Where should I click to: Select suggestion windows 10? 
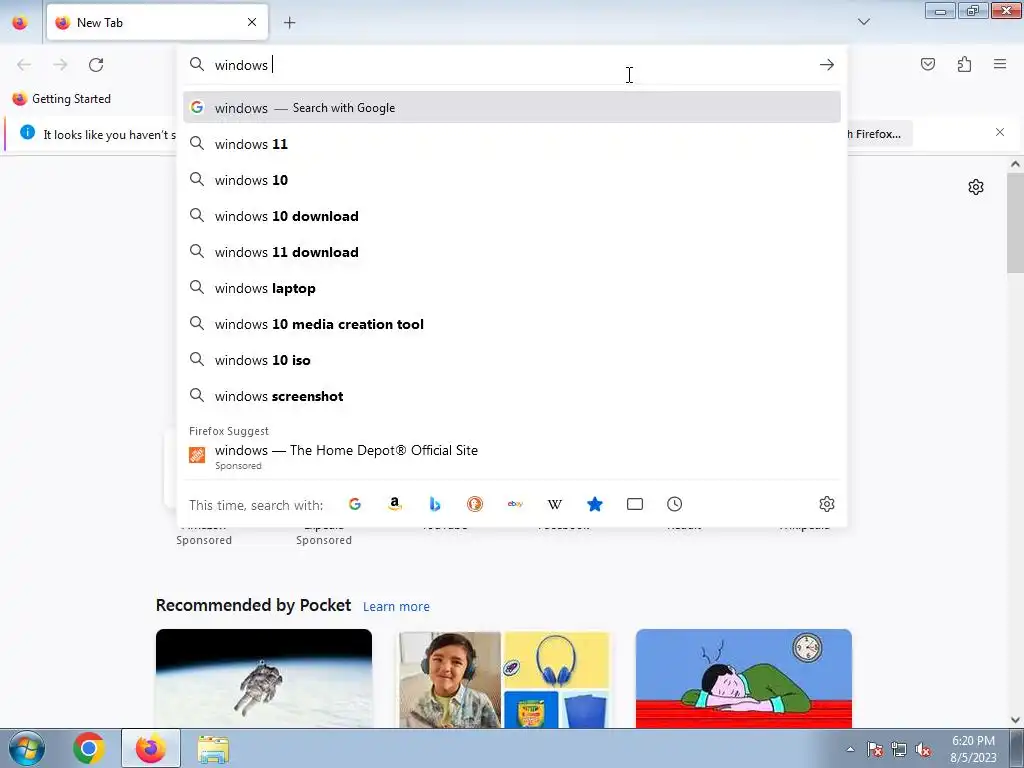(512, 180)
